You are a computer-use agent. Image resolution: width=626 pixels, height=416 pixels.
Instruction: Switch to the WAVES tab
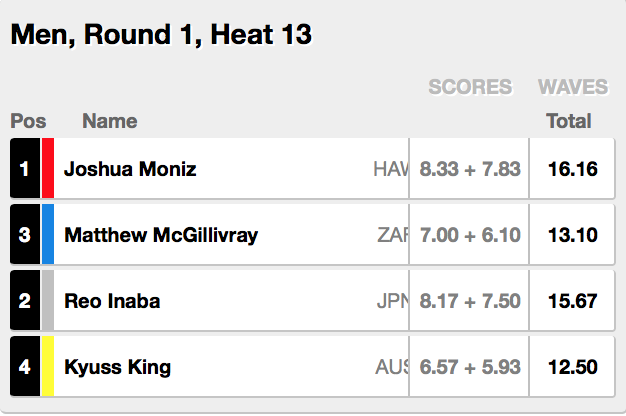[x=573, y=87]
